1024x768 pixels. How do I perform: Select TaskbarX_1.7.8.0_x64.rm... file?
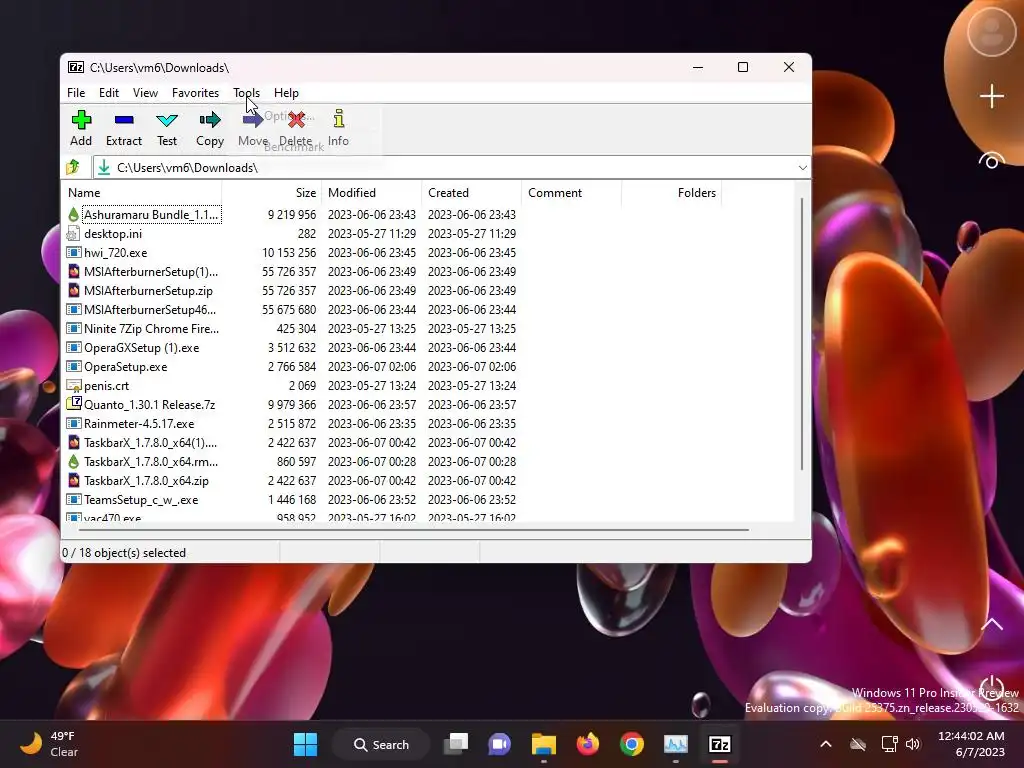coord(151,461)
